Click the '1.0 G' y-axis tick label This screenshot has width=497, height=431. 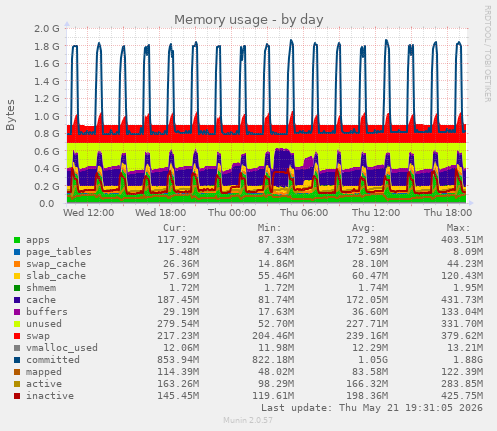[47, 116]
